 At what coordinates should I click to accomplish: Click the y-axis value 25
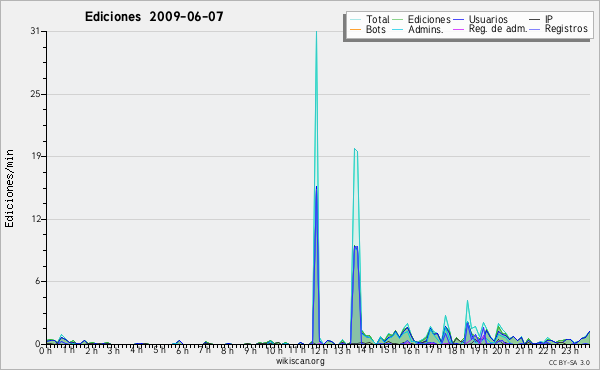coord(35,94)
